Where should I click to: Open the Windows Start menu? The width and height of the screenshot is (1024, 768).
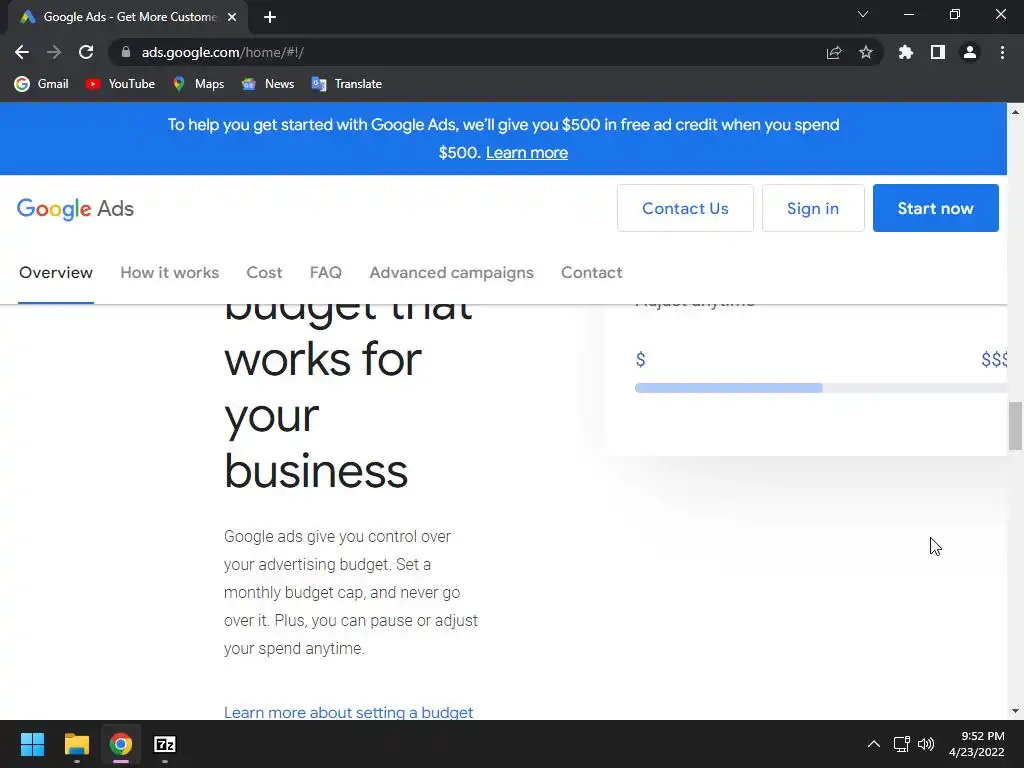32,744
